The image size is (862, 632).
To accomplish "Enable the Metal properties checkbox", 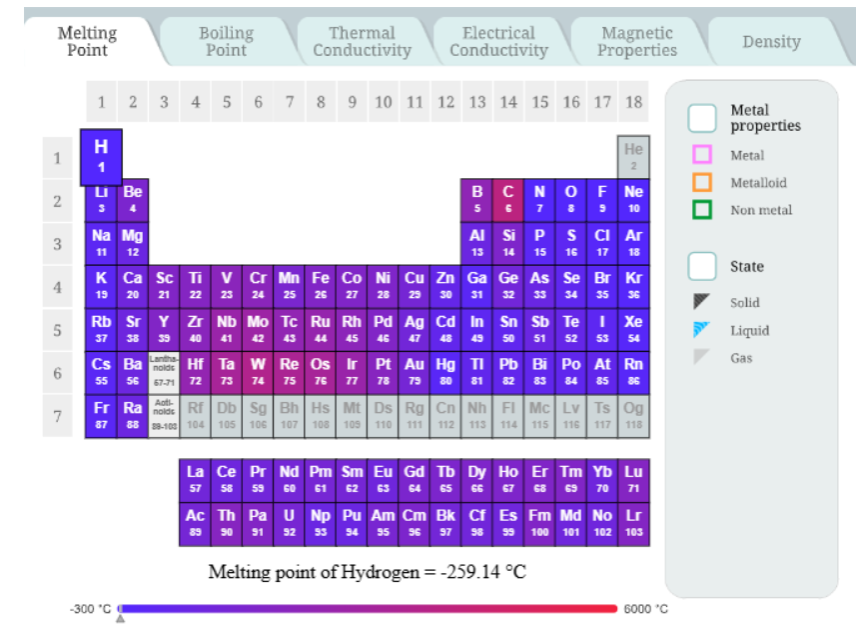I will point(702,118).
